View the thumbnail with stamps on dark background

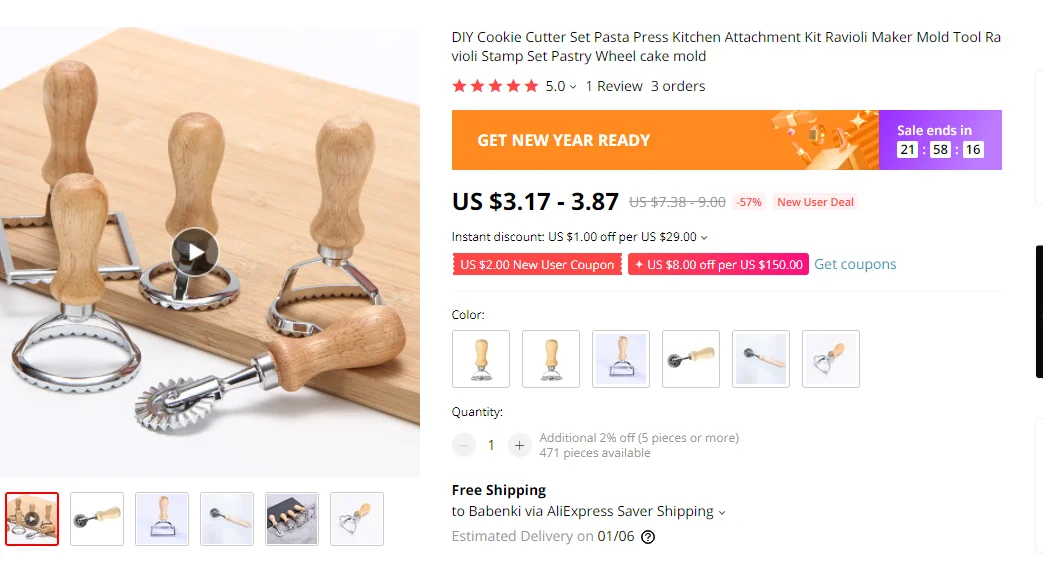tap(292, 519)
